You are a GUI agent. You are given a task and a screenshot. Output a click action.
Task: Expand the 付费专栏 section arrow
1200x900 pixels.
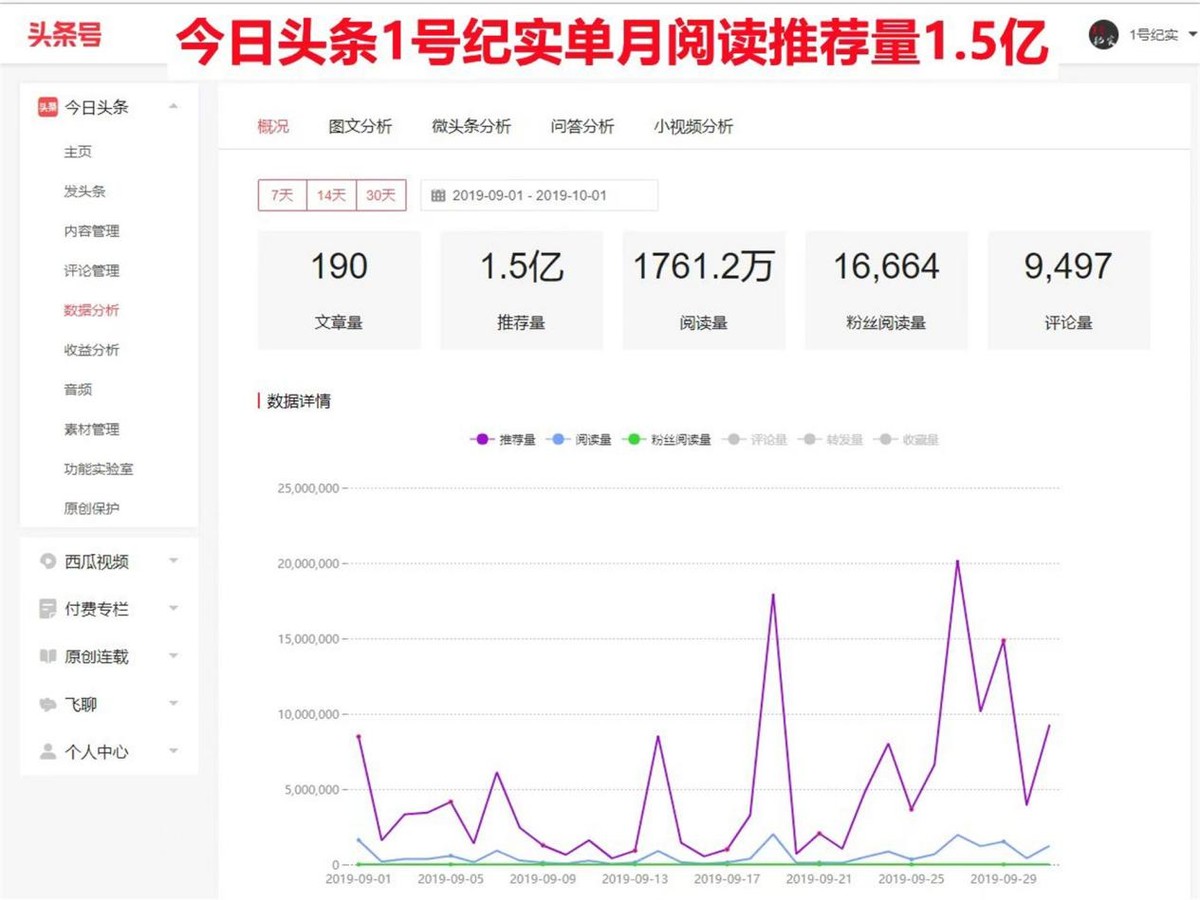pyautogui.click(x=173, y=609)
